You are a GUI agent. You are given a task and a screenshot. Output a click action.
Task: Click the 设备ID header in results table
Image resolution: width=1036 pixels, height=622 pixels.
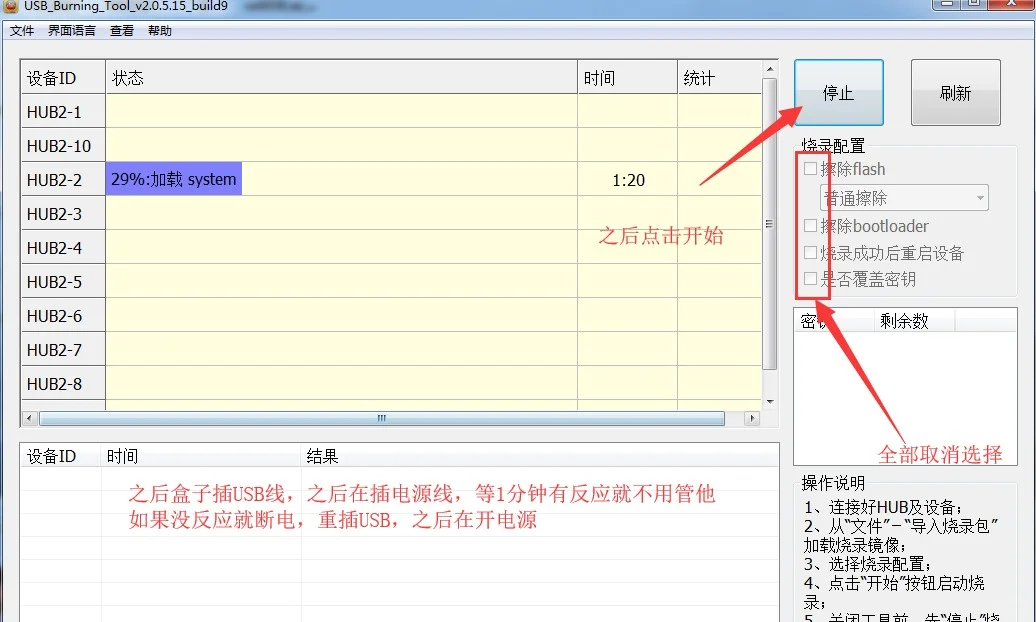[61, 456]
